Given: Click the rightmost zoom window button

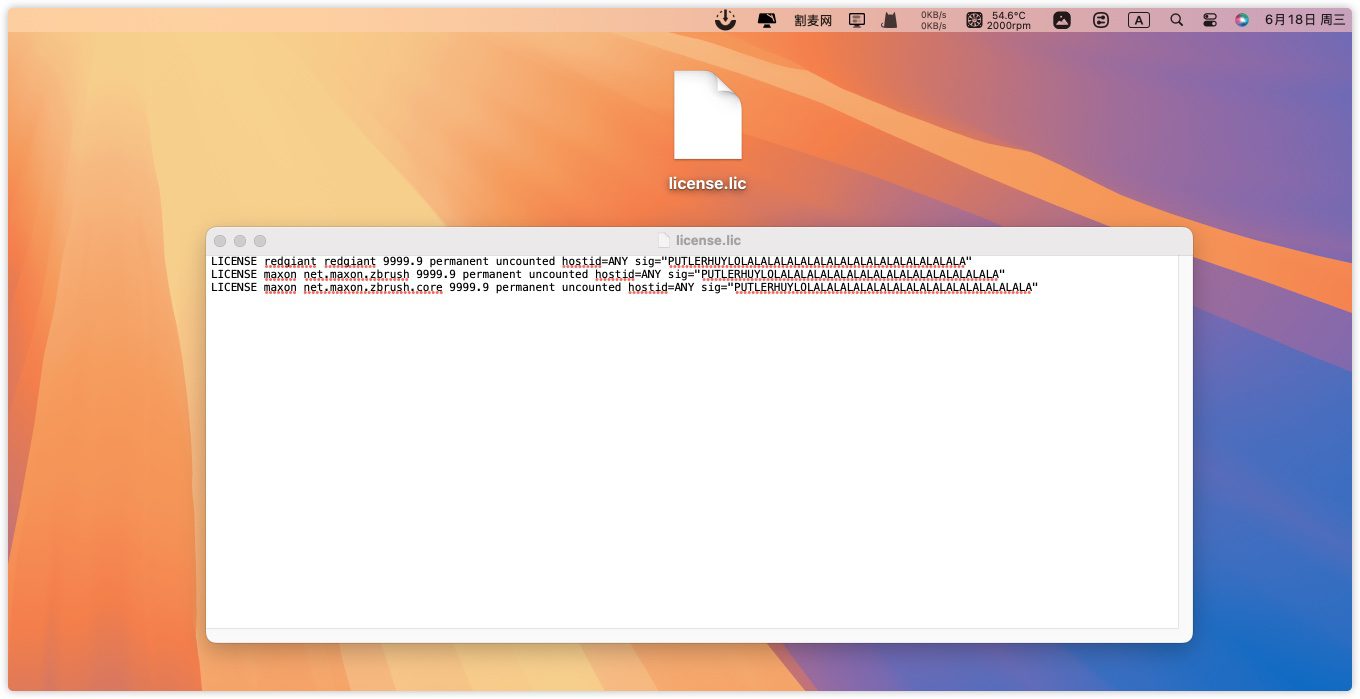Looking at the screenshot, I should coord(260,241).
